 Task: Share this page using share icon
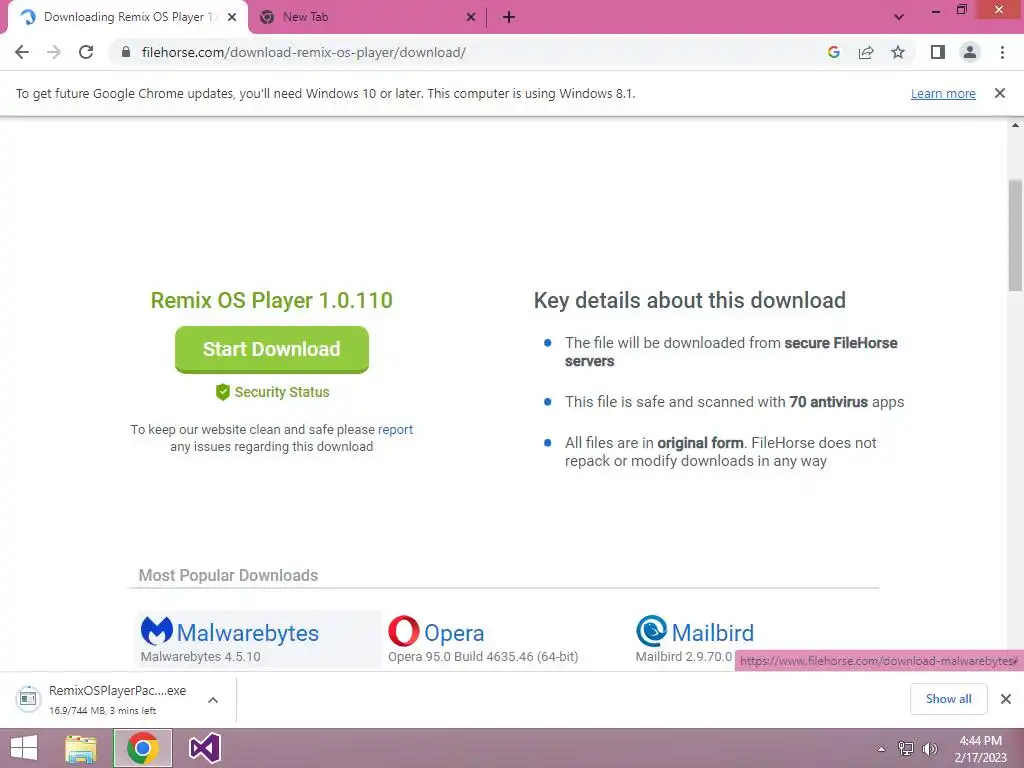[866, 52]
